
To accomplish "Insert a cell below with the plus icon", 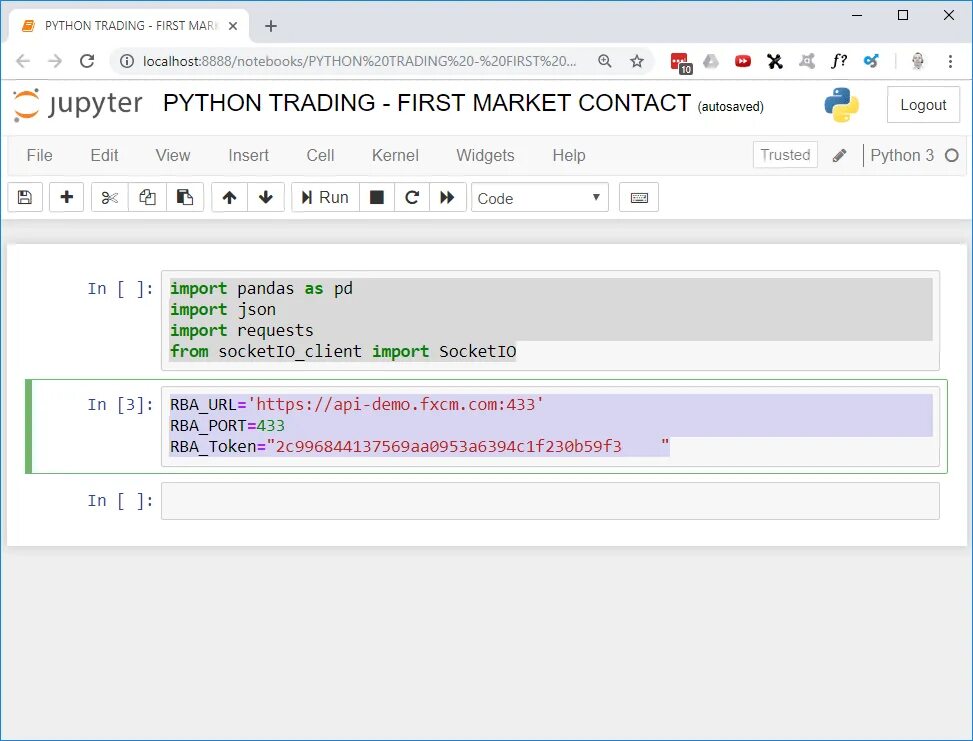I will pos(66,197).
